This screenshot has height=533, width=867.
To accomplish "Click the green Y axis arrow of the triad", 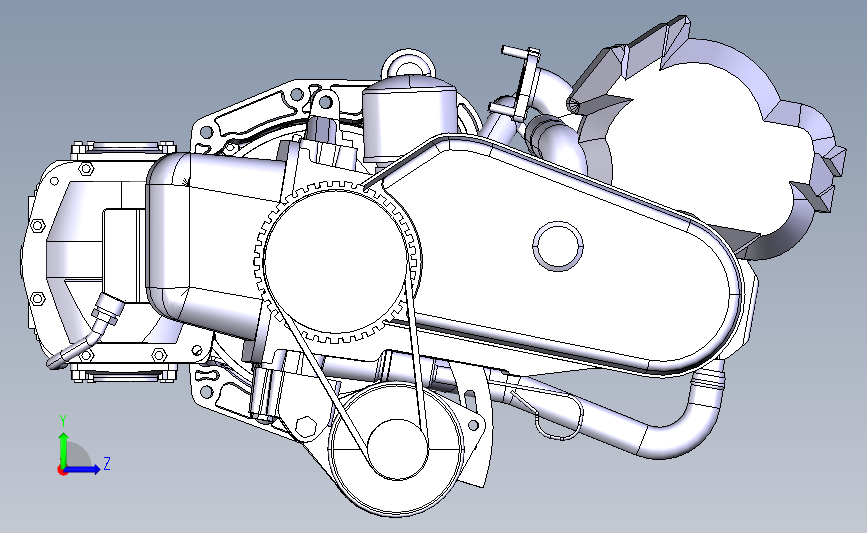I will (x=63, y=449).
